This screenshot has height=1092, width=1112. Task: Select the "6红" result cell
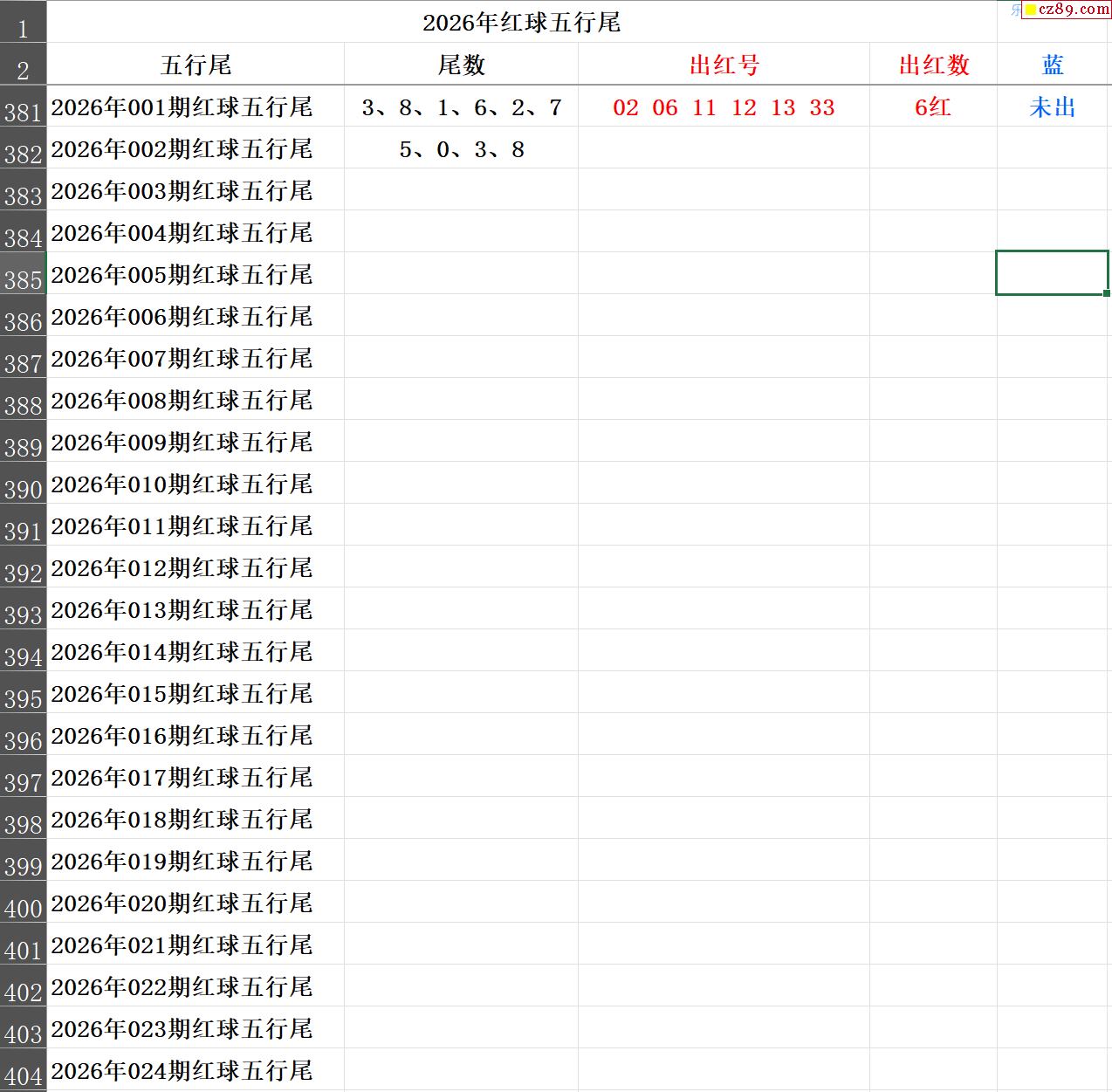[933, 107]
